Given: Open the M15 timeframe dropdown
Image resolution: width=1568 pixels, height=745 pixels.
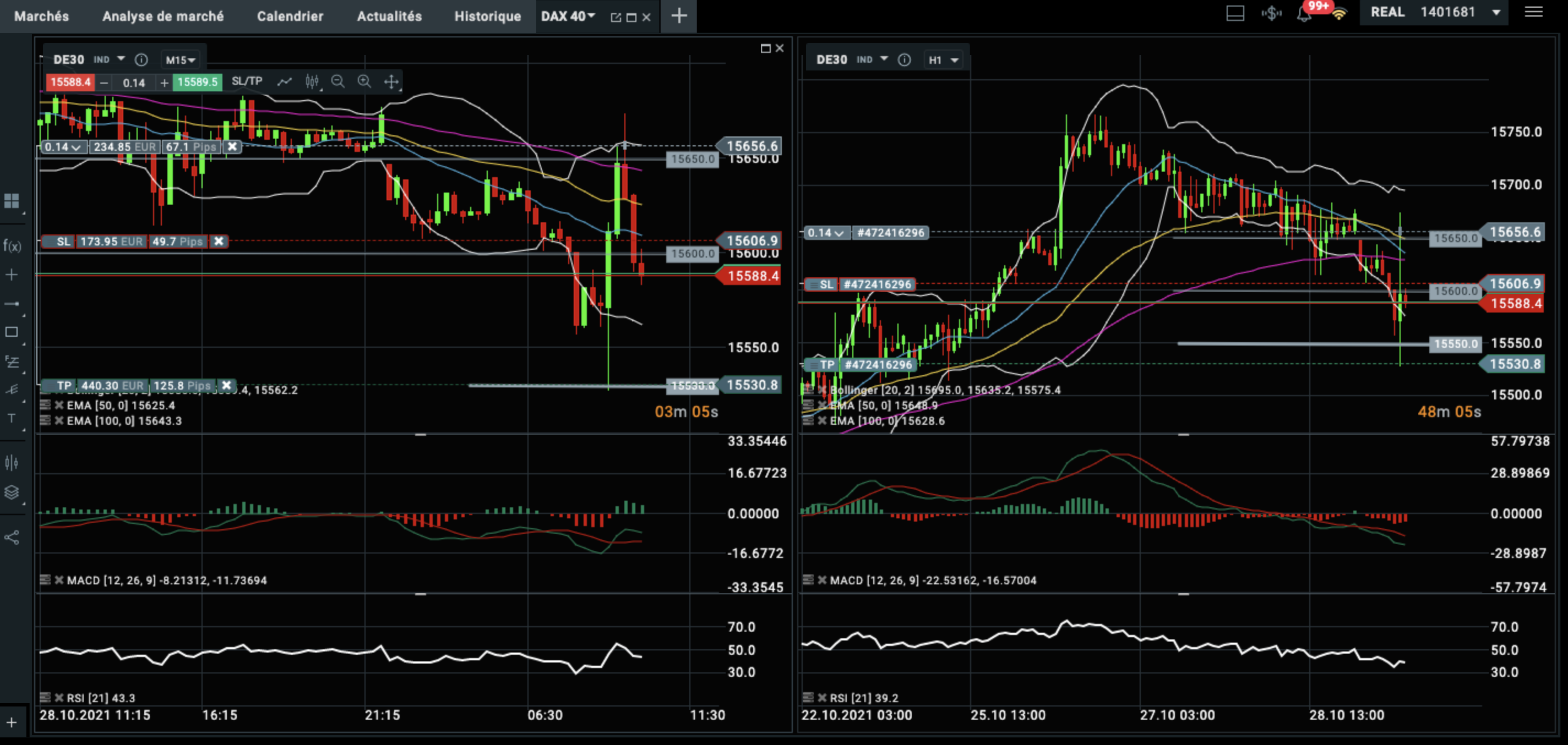Looking at the screenshot, I should (x=180, y=60).
